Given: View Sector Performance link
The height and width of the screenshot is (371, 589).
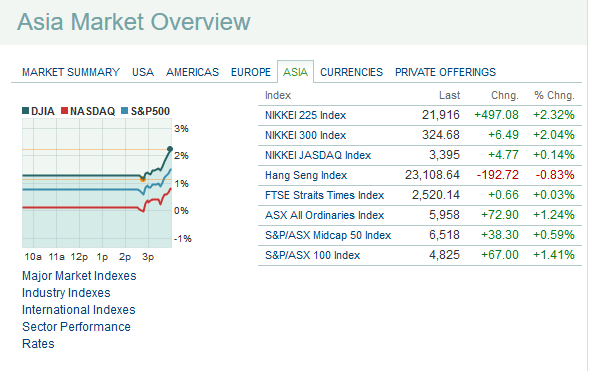Looking at the screenshot, I should pyautogui.click(x=76, y=327).
